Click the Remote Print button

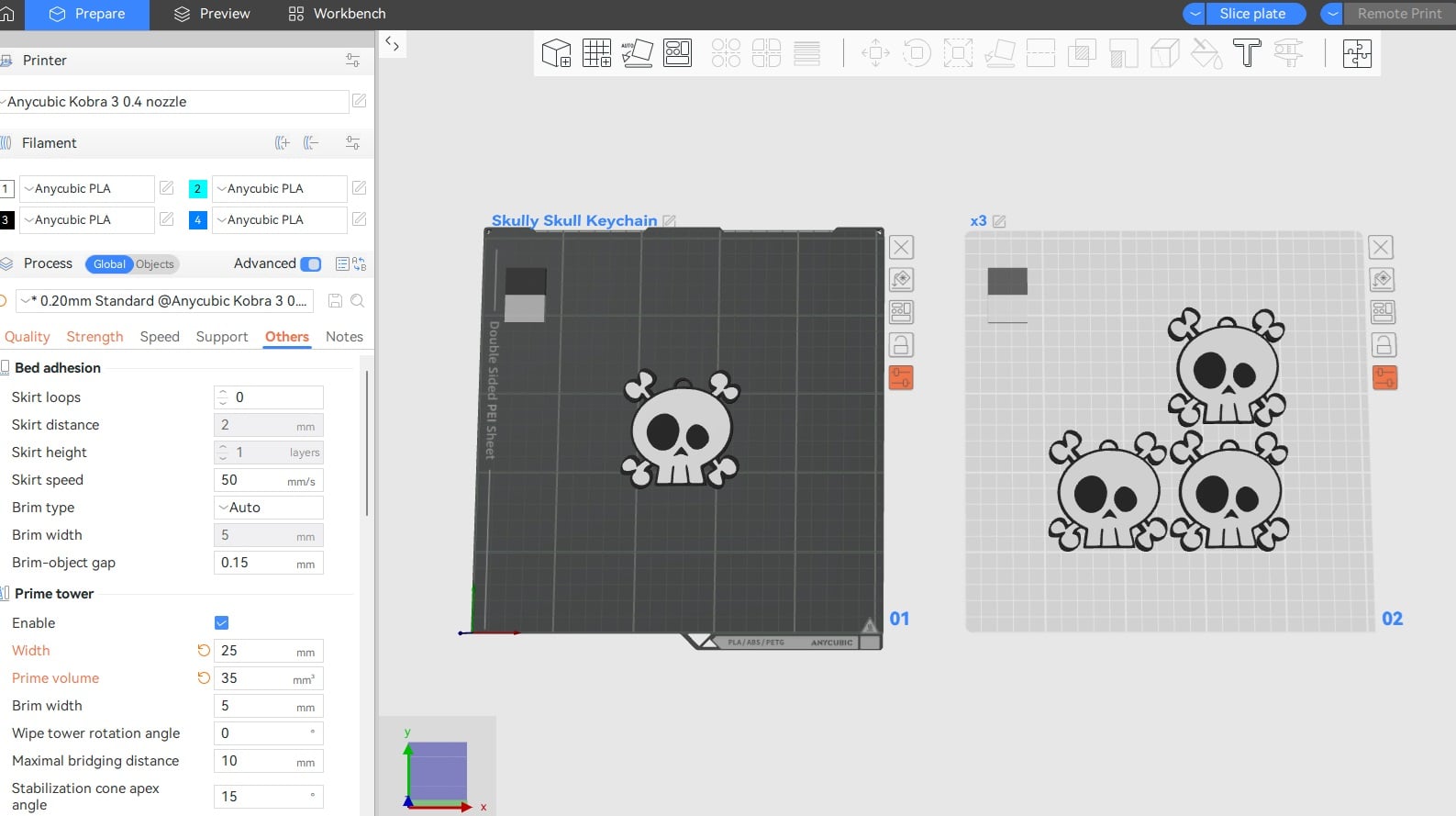1399,14
